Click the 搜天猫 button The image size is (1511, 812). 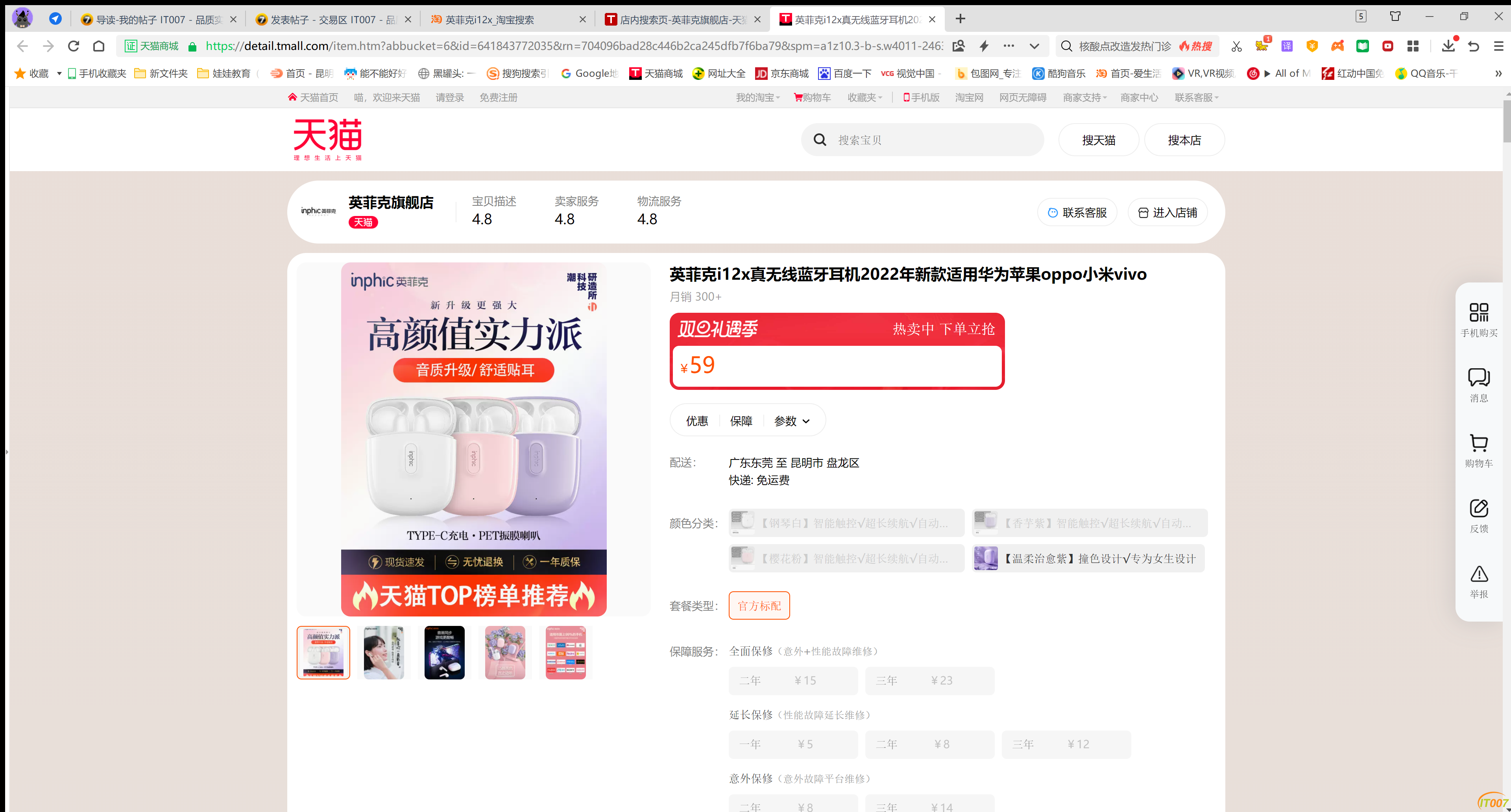click(x=1099, y=140)
